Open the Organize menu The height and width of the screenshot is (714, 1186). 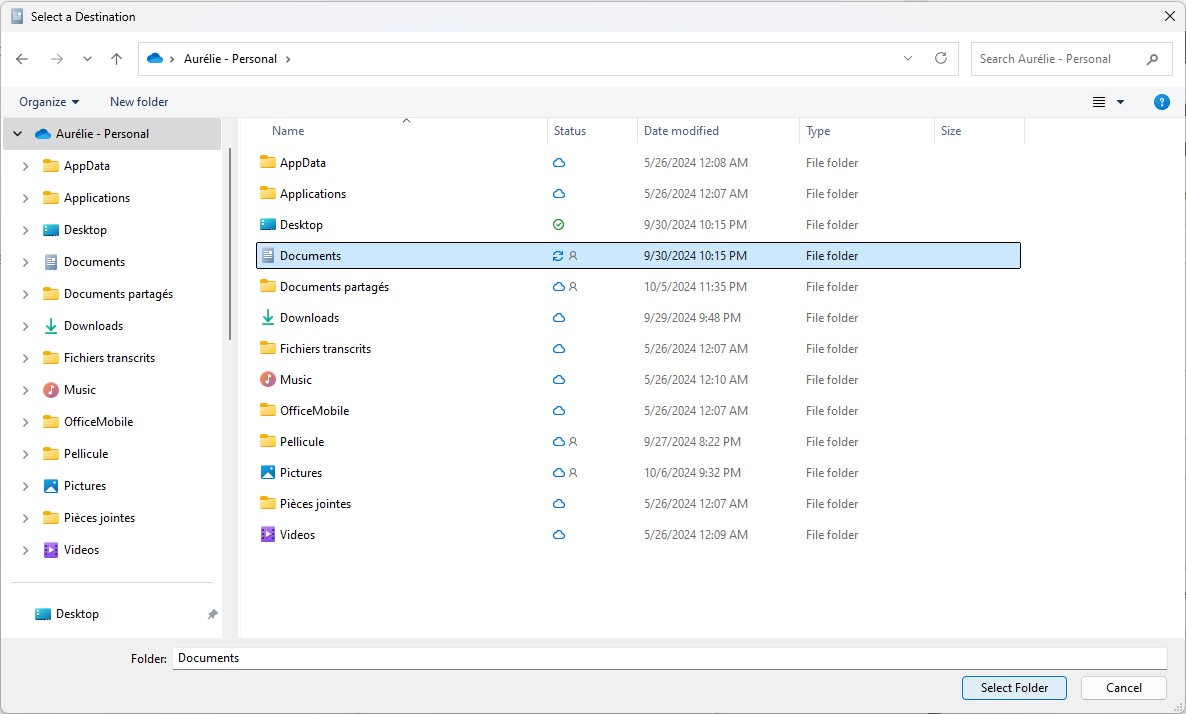49,102
